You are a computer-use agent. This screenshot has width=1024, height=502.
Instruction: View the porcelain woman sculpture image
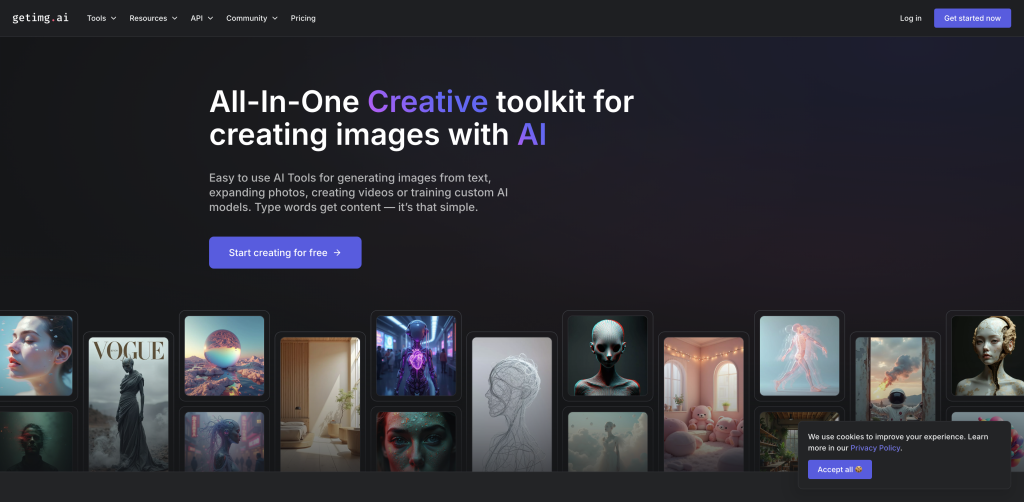point(987,356)
